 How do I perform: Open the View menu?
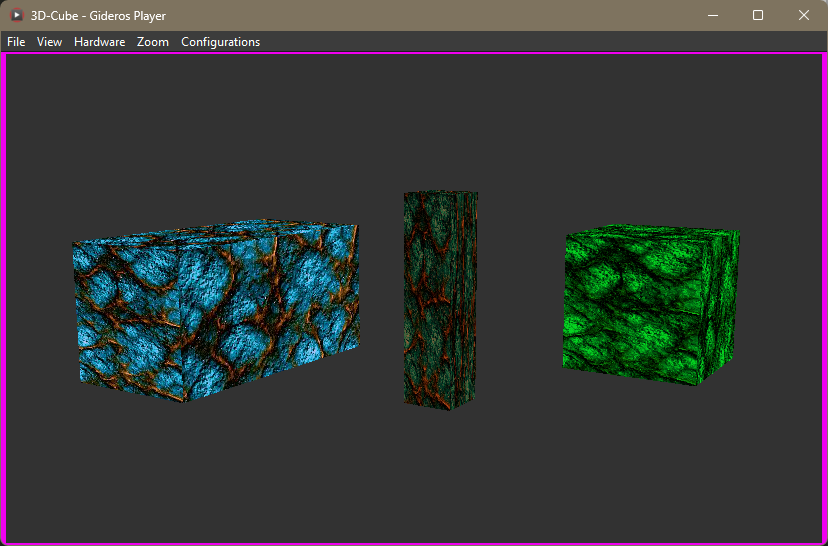click(49, 42)
